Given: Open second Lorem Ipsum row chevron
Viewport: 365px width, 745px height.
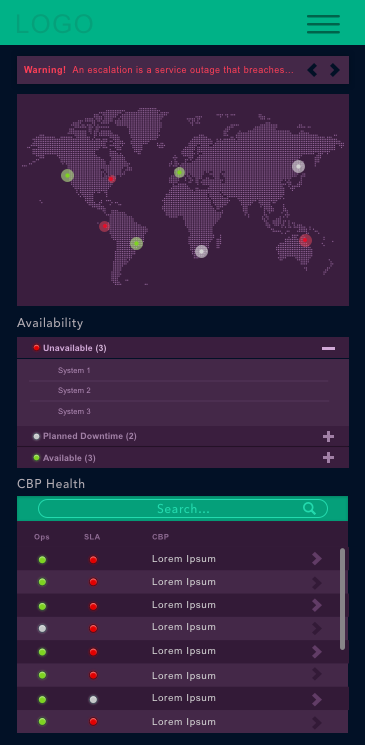Looking at the screenshot, I should pyautogui.click(x=317, y=583).
